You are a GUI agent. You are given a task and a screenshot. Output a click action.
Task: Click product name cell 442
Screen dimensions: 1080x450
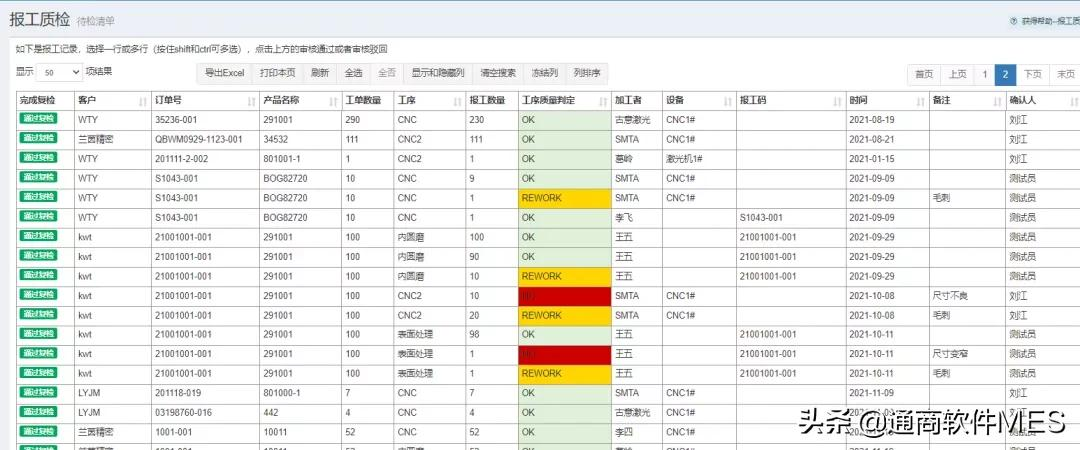tap(270, 413)
